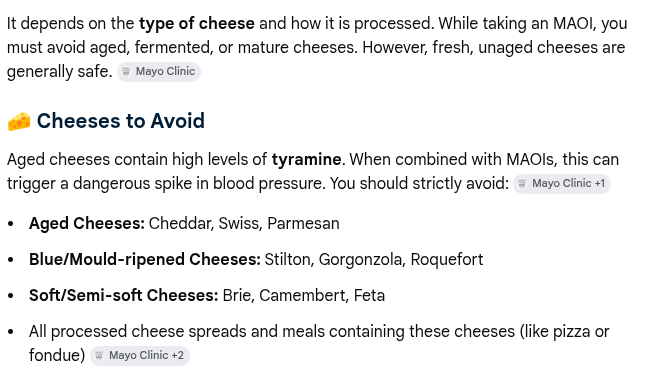Select the 'Soft/Semi-soft Cheeses:' label
The image size is (670, 378).
tap(123, 296)
